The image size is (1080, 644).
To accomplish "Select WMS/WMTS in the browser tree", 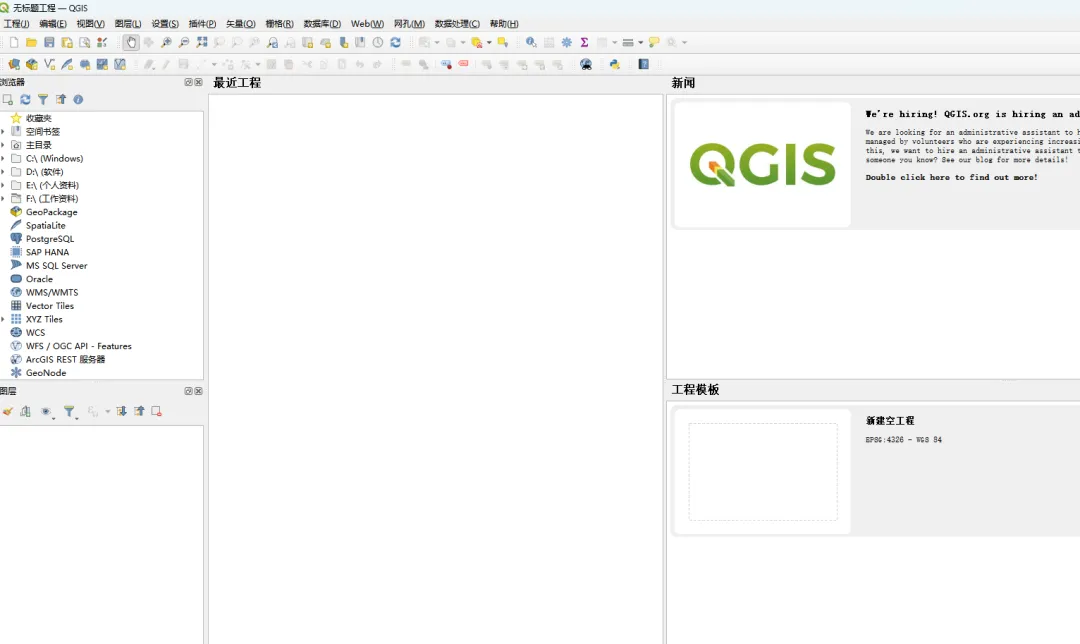I will [x=52, y=293].
